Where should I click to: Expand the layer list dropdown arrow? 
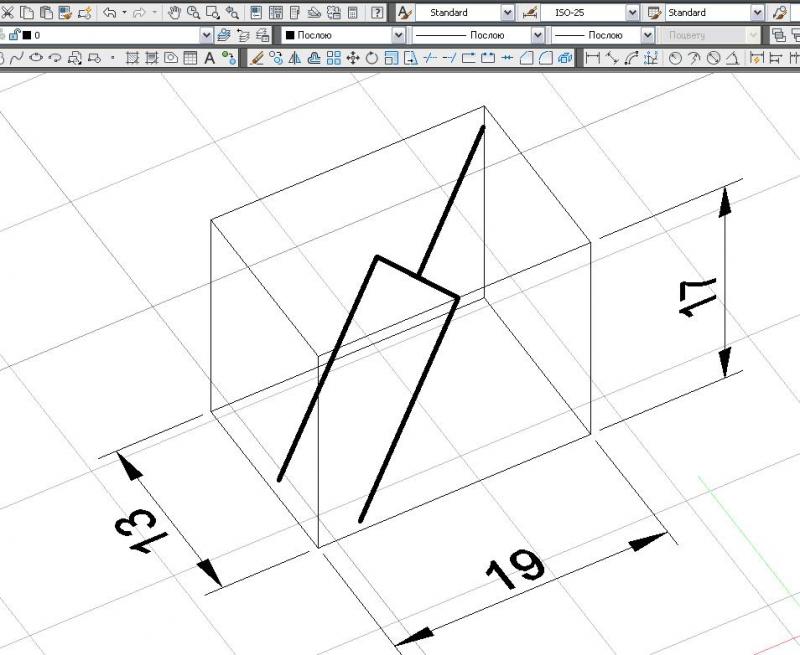pos(206,35)
